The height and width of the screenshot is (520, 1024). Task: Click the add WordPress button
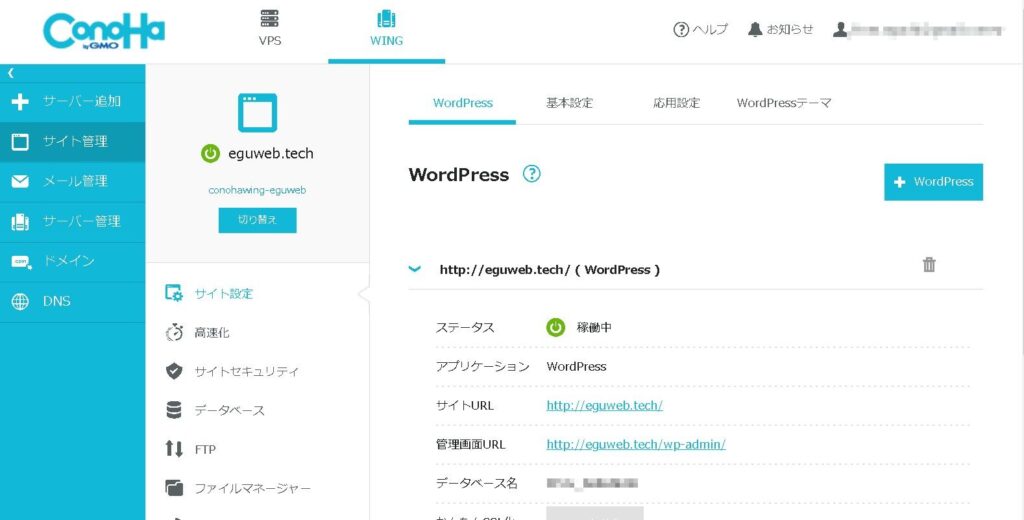933,182
